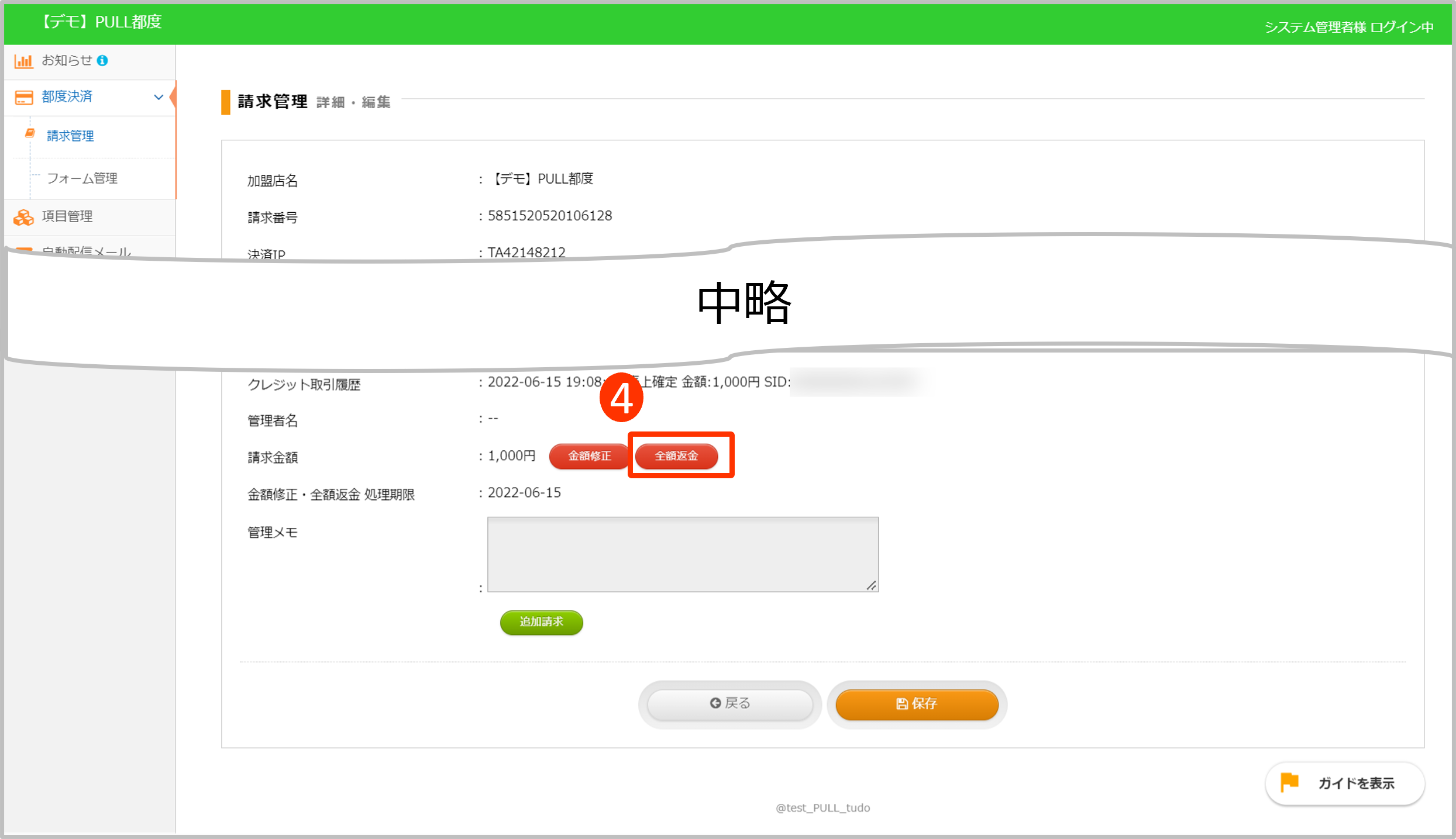This screenshot has height=839, width=1456.
Task: Click the floppy disk icon on 保存
Action: coord(901,703)
